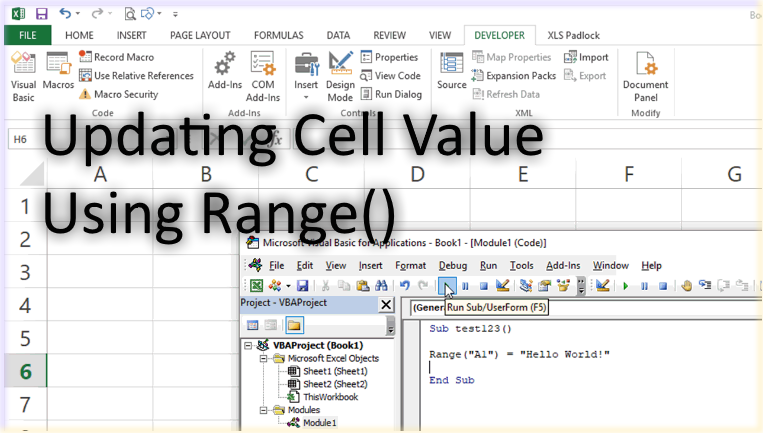
Task: Click Undo in the VBA toolbar
Action: click(404, 286)
